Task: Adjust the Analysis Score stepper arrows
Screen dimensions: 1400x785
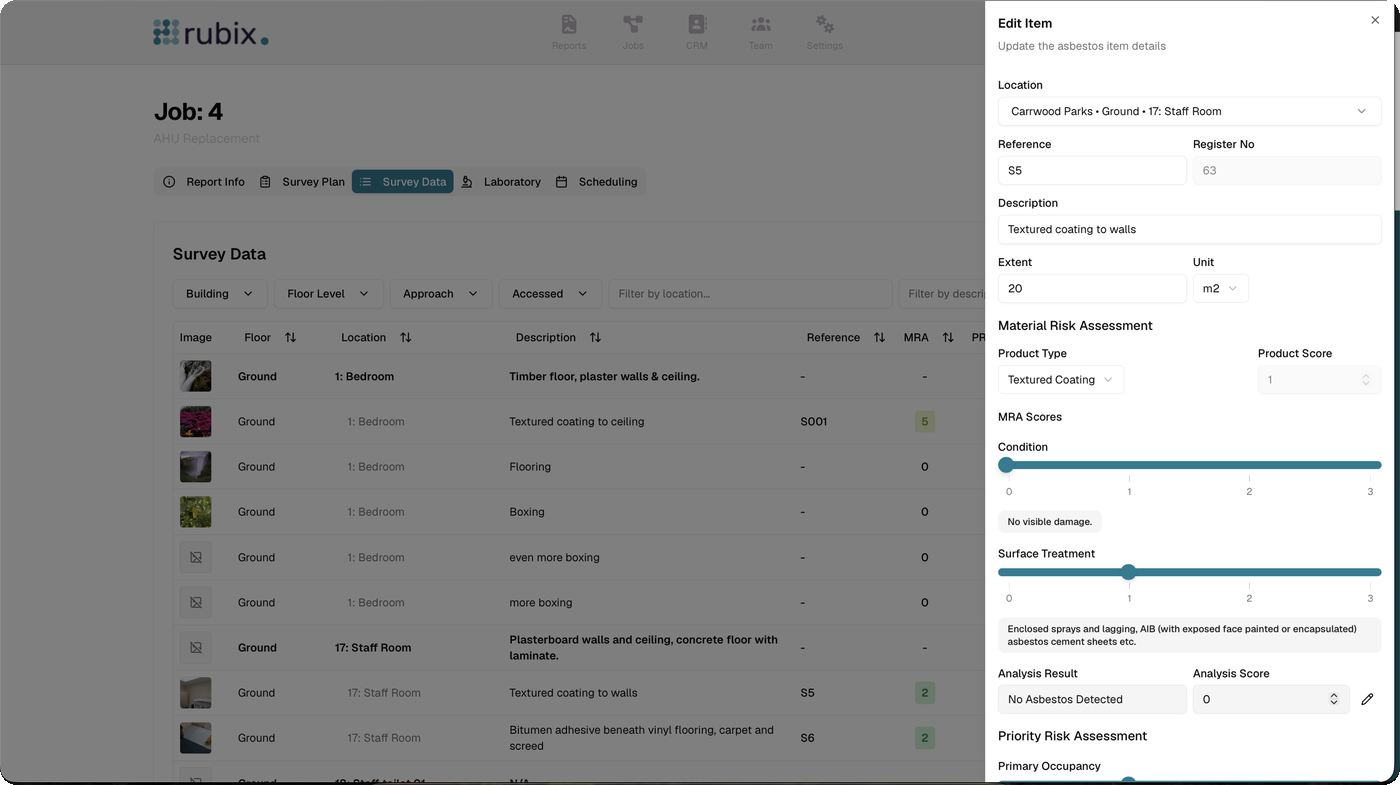Action: point(1334,699)
